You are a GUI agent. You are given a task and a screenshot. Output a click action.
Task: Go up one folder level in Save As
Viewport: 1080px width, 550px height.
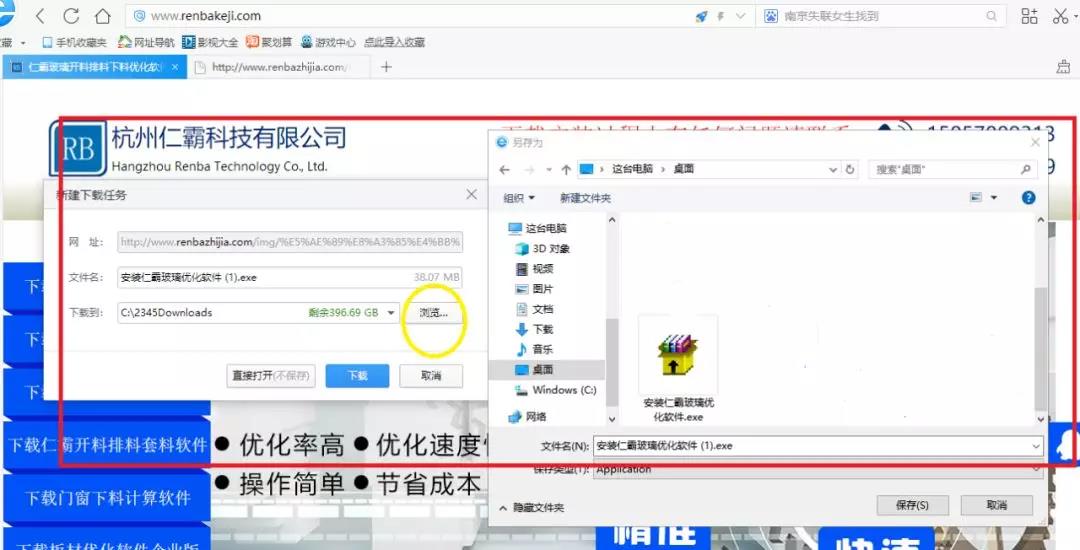tap(566, 169)
